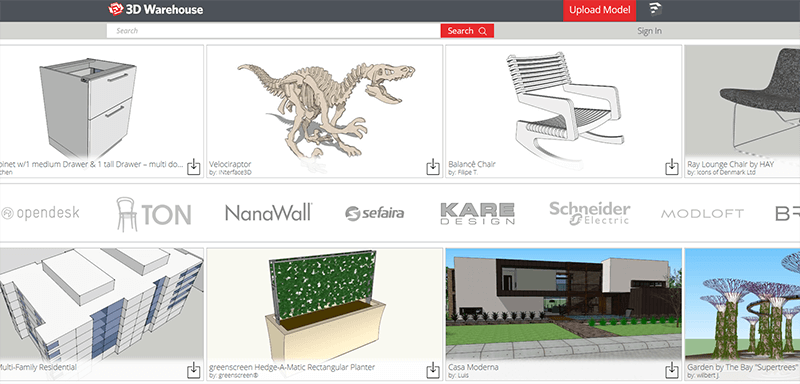Open the Sign In link

(649, 31)
